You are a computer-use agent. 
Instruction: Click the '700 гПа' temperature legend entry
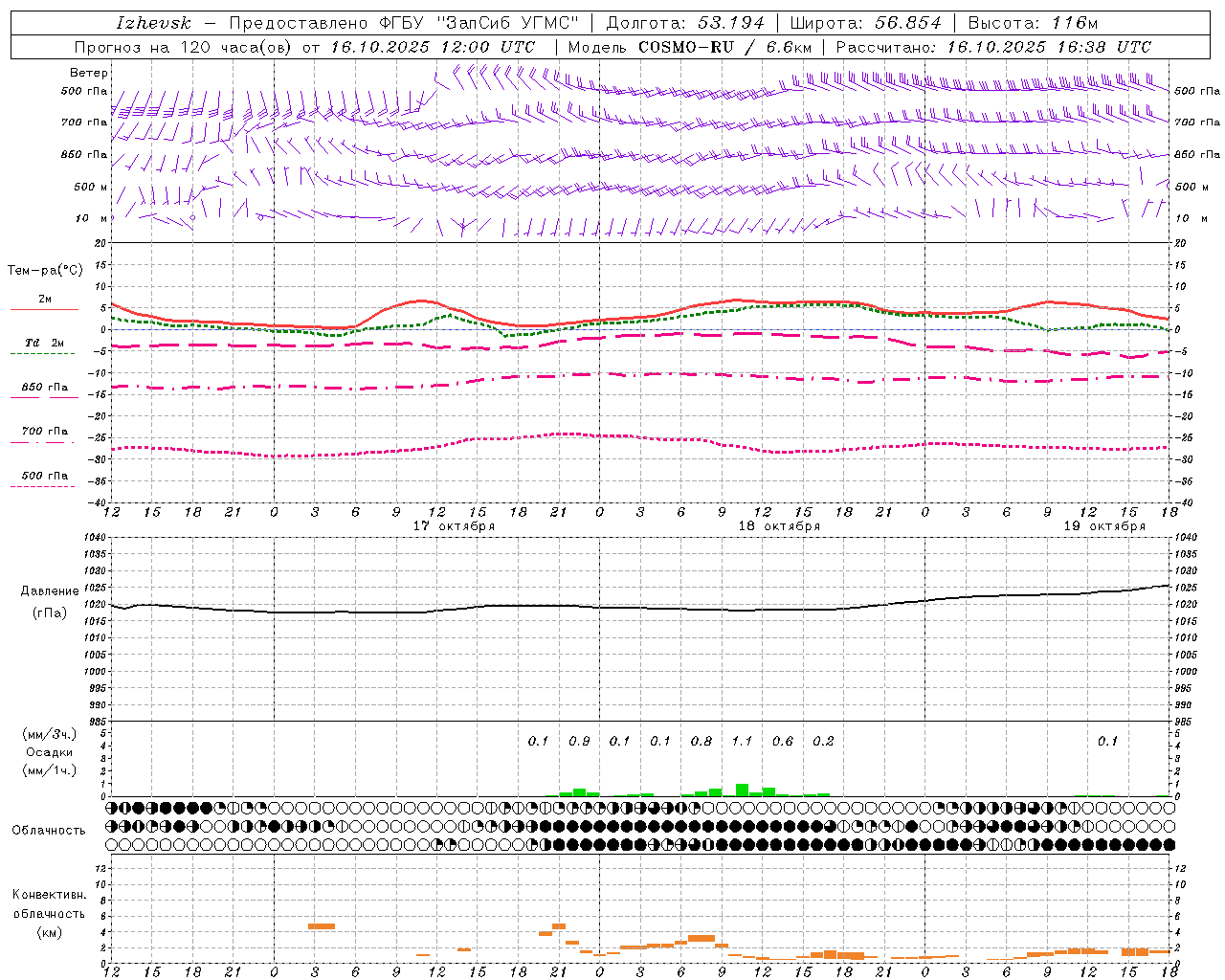coord(45,432)
